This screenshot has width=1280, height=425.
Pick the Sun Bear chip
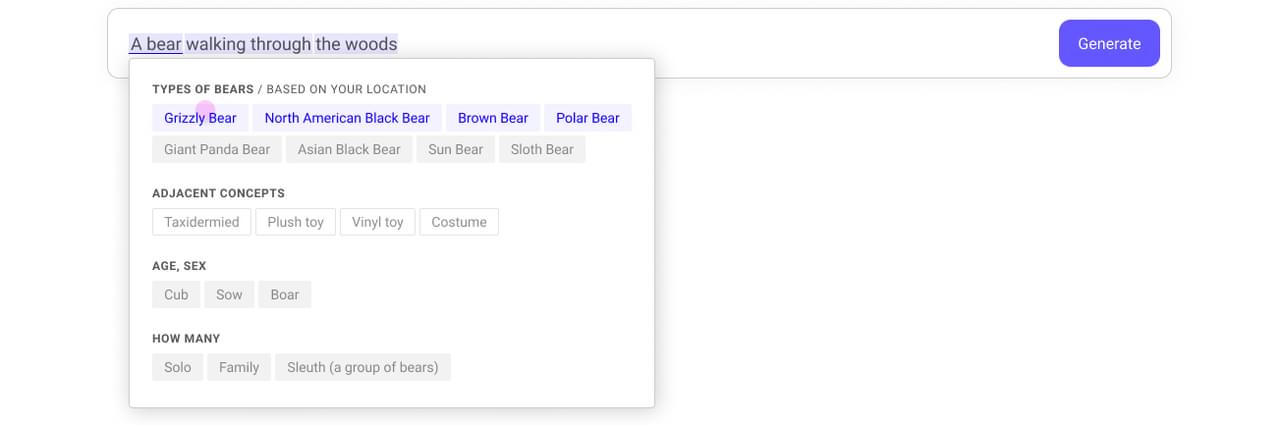point(455,150)
